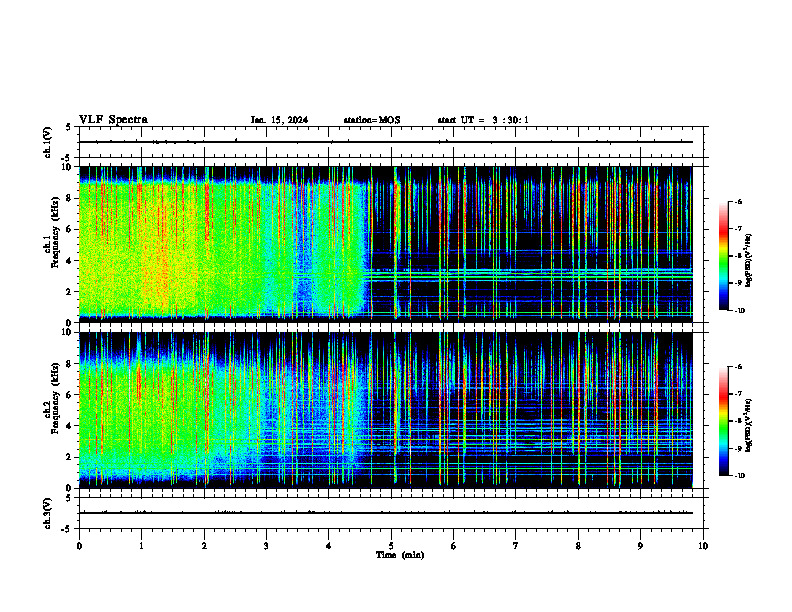Click the "-10" label on ch.1 colorbar

(x=739, y=311)
